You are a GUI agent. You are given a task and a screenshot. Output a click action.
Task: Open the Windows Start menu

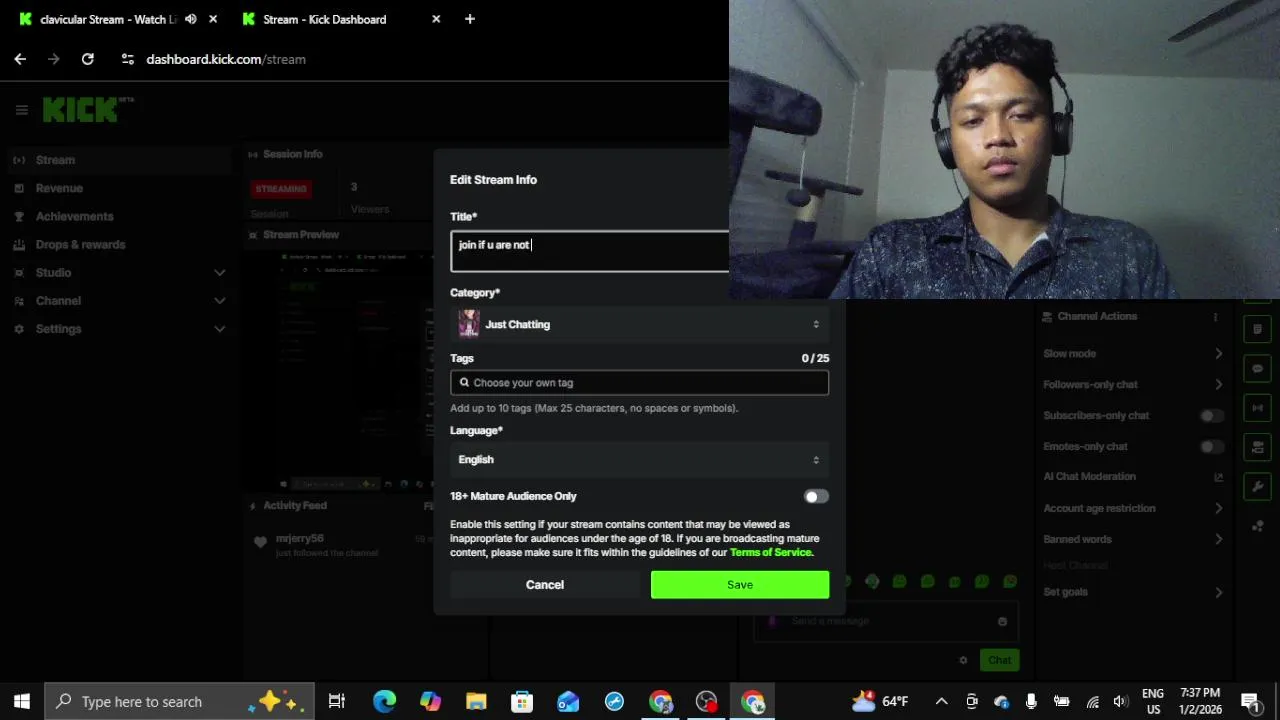click(21, 701)
